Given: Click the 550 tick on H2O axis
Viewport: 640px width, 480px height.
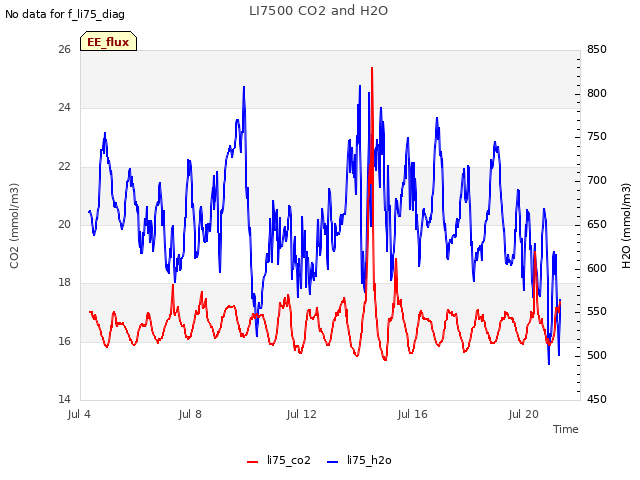Looking at the screenshot, I should click(x=597, y=312).
